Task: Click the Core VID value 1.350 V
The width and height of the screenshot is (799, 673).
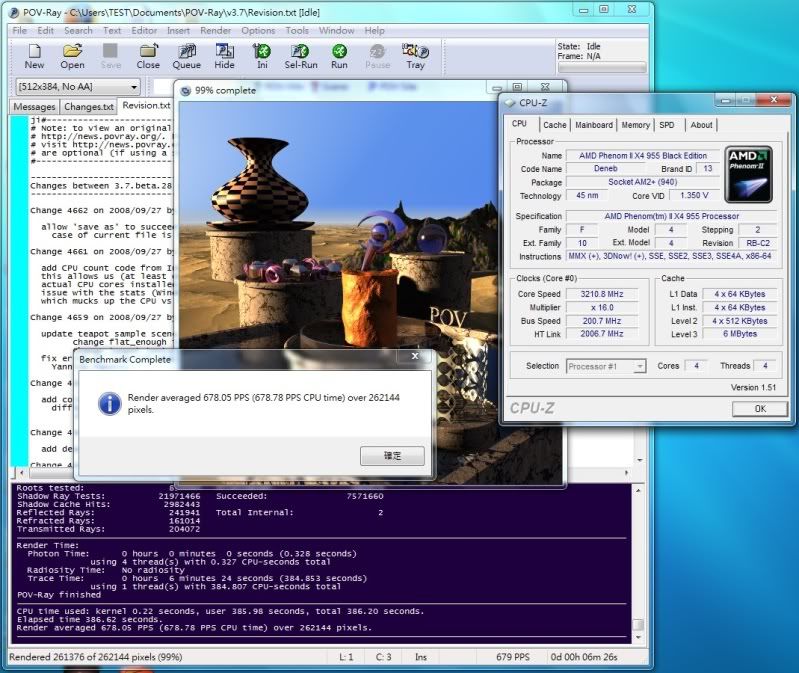Action: click(x=694, y=196)
